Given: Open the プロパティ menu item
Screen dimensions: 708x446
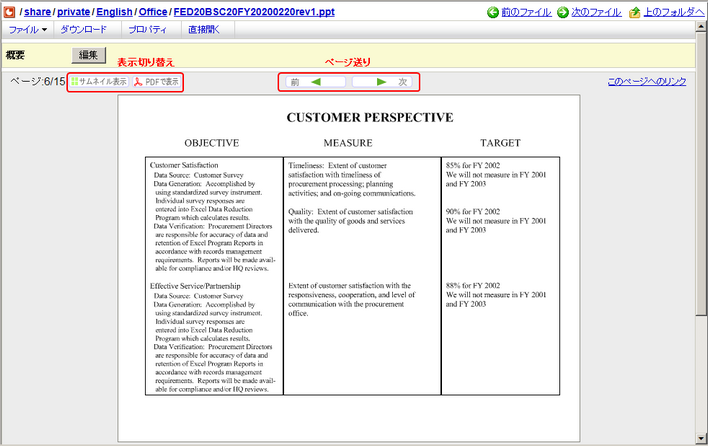Looking at the screenshot, I should (x=149, y=30).
